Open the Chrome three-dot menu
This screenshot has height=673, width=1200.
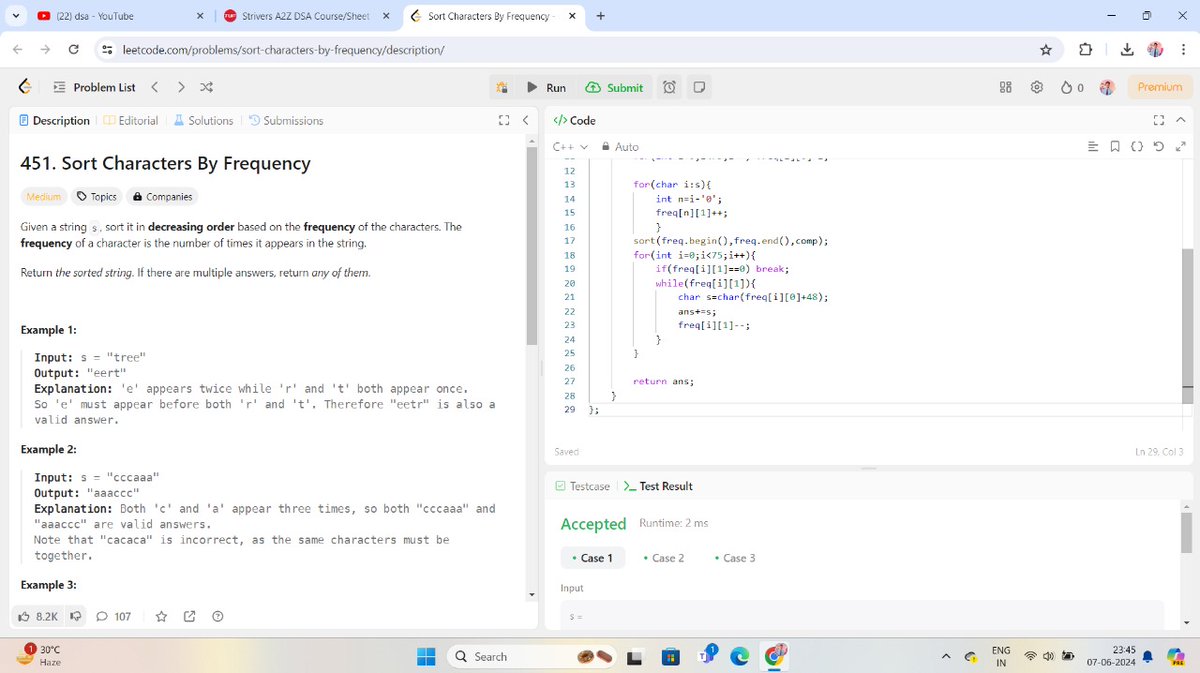pos(1183,49)
